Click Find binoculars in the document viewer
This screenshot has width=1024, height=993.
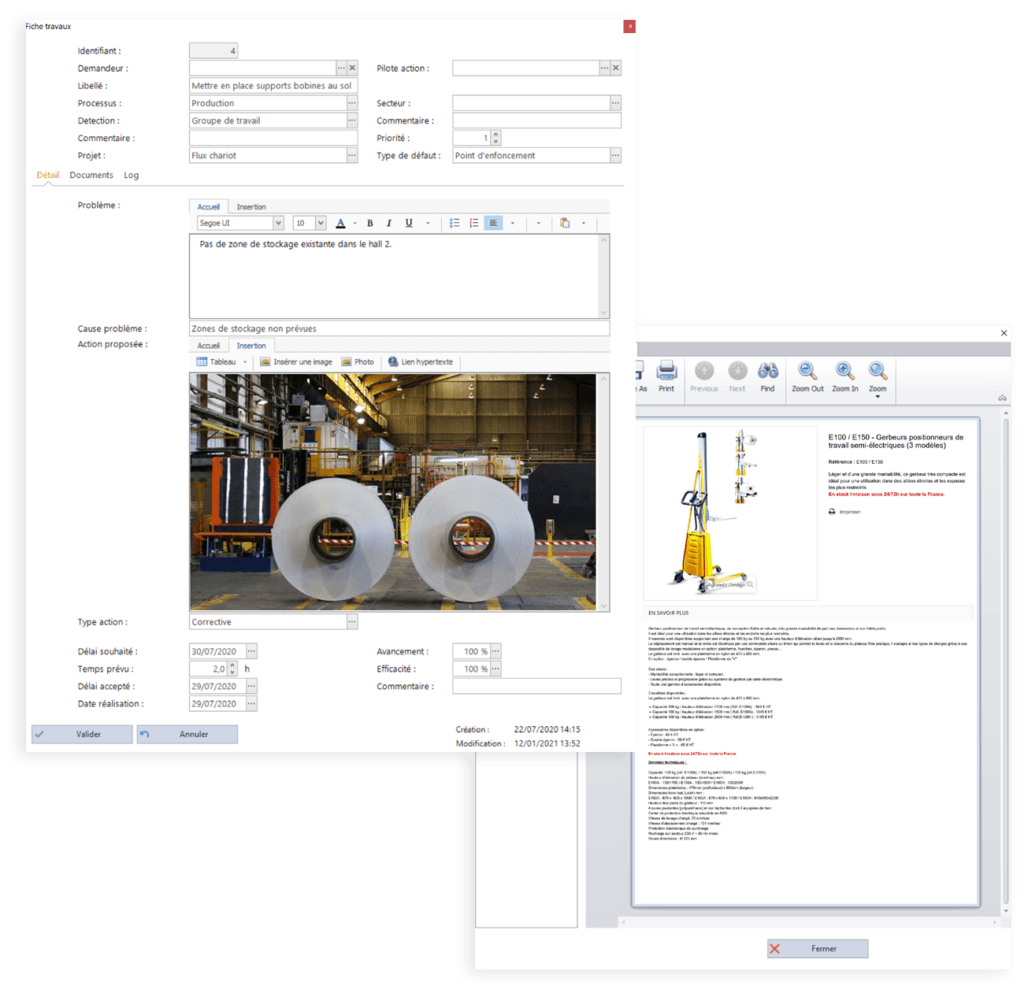[767, 377]
